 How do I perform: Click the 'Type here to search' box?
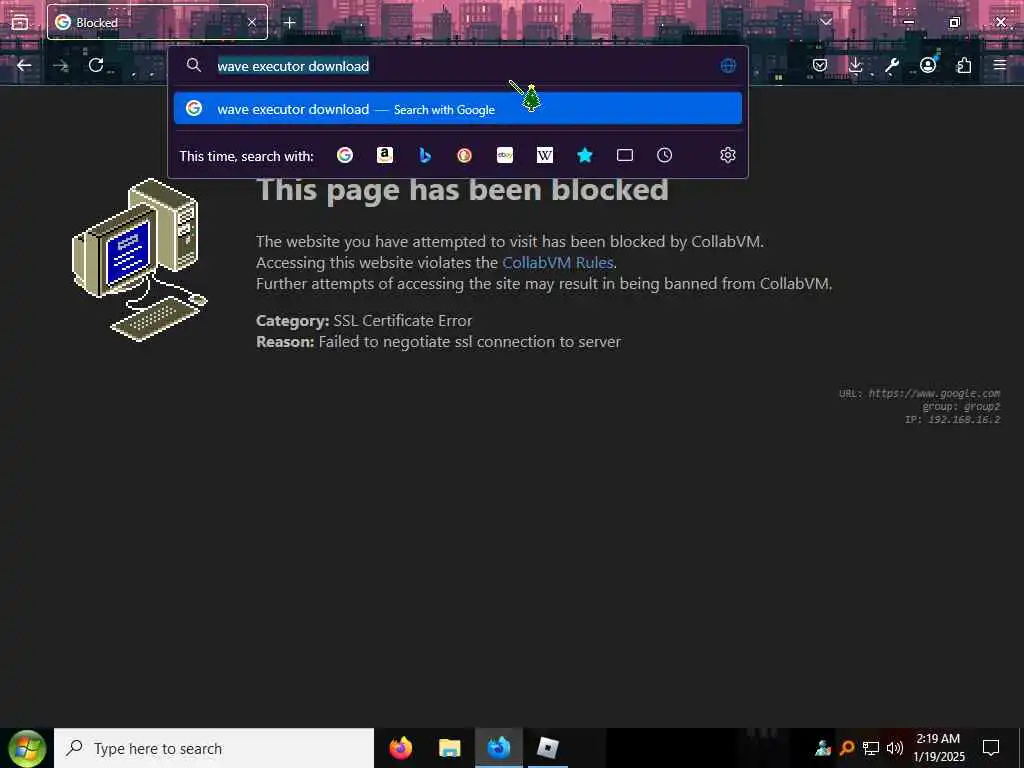pyautogui.click(x=214, y=748)
